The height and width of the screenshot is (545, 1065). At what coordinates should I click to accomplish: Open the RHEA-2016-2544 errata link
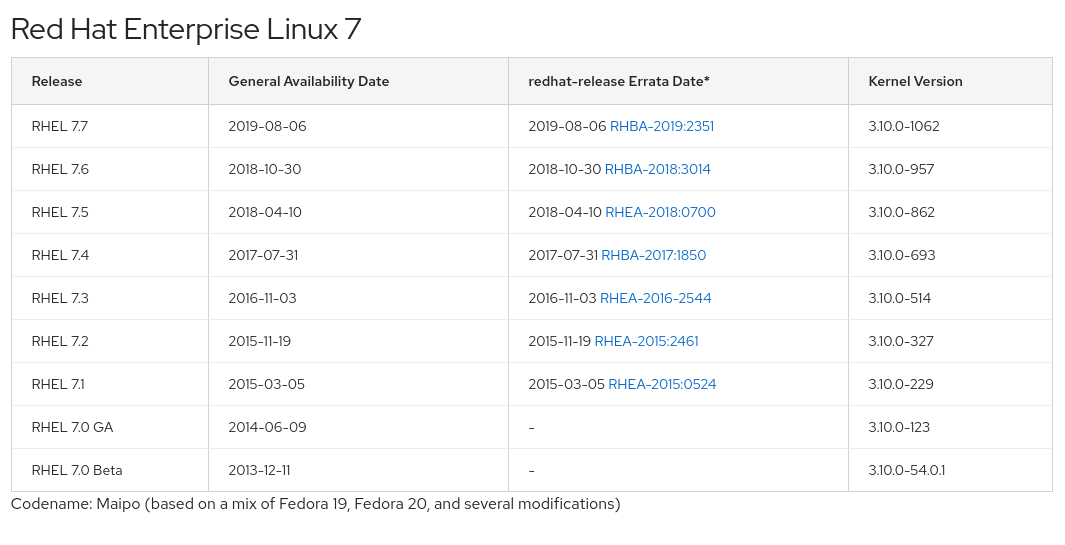click(x=655, y=298)
